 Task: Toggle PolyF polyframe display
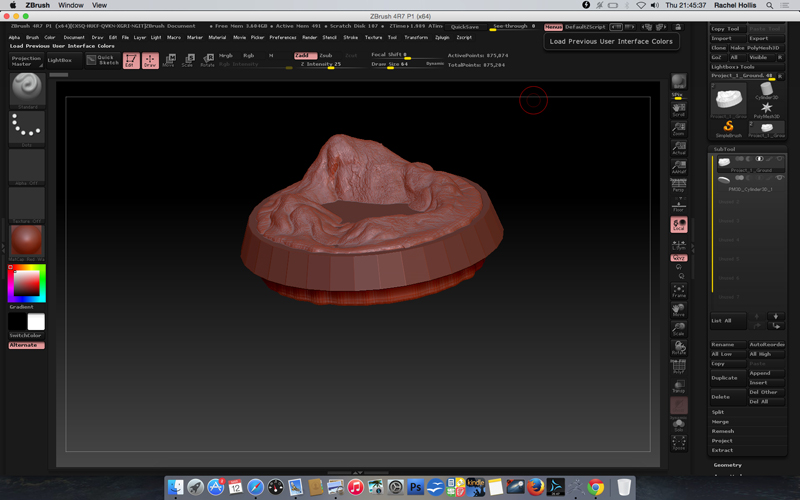pyautogui.click(x=679, y=367)
